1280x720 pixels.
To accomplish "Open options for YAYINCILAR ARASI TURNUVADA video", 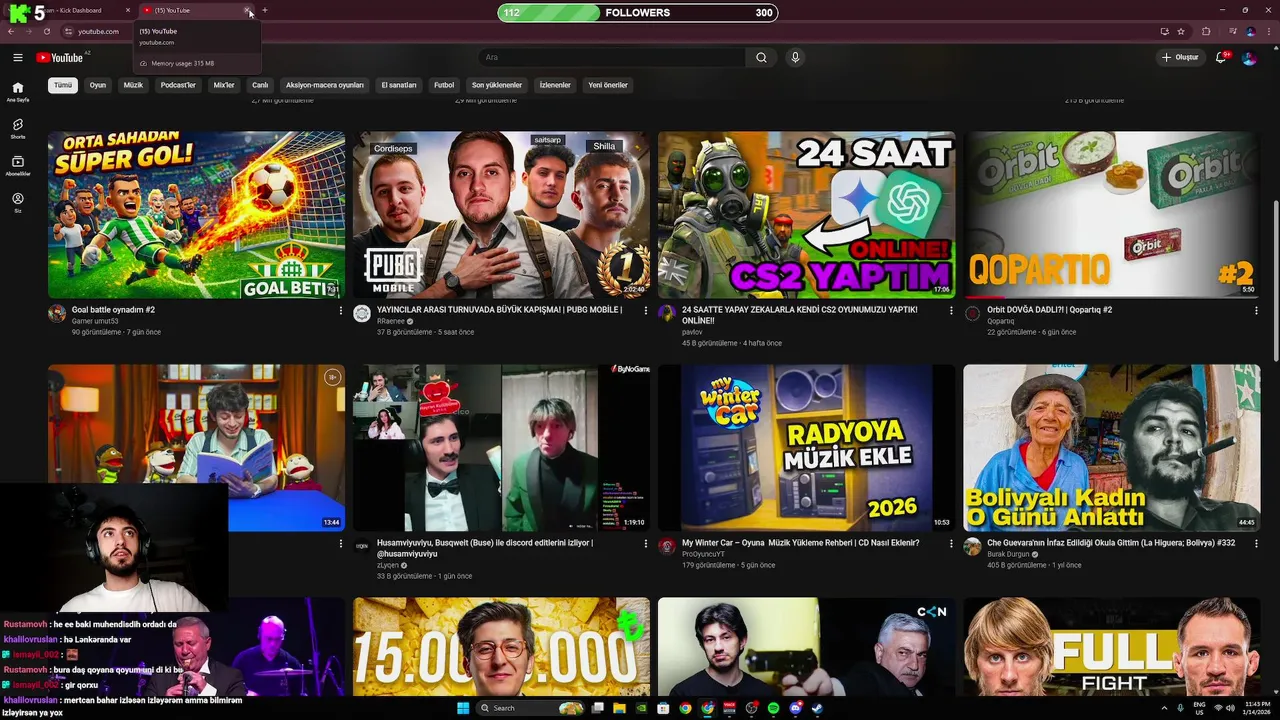I will tap(646, 311).
